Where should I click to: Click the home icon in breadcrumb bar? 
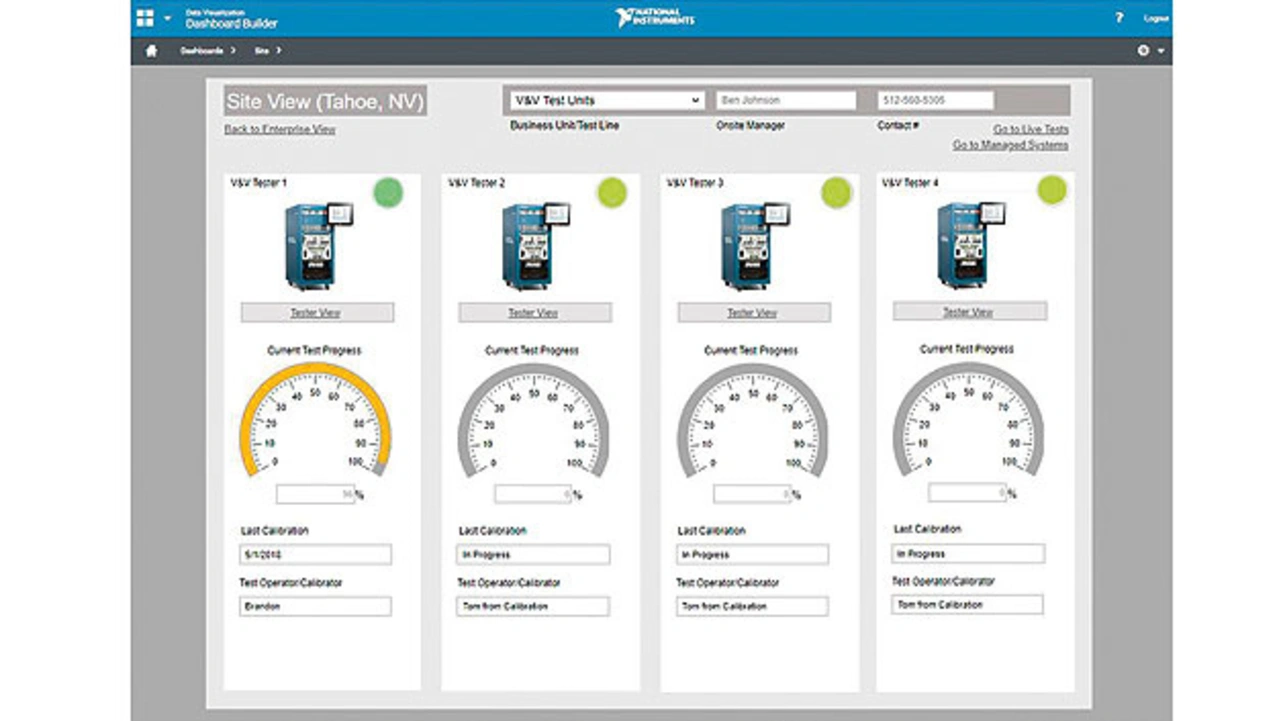click(151, 50)
